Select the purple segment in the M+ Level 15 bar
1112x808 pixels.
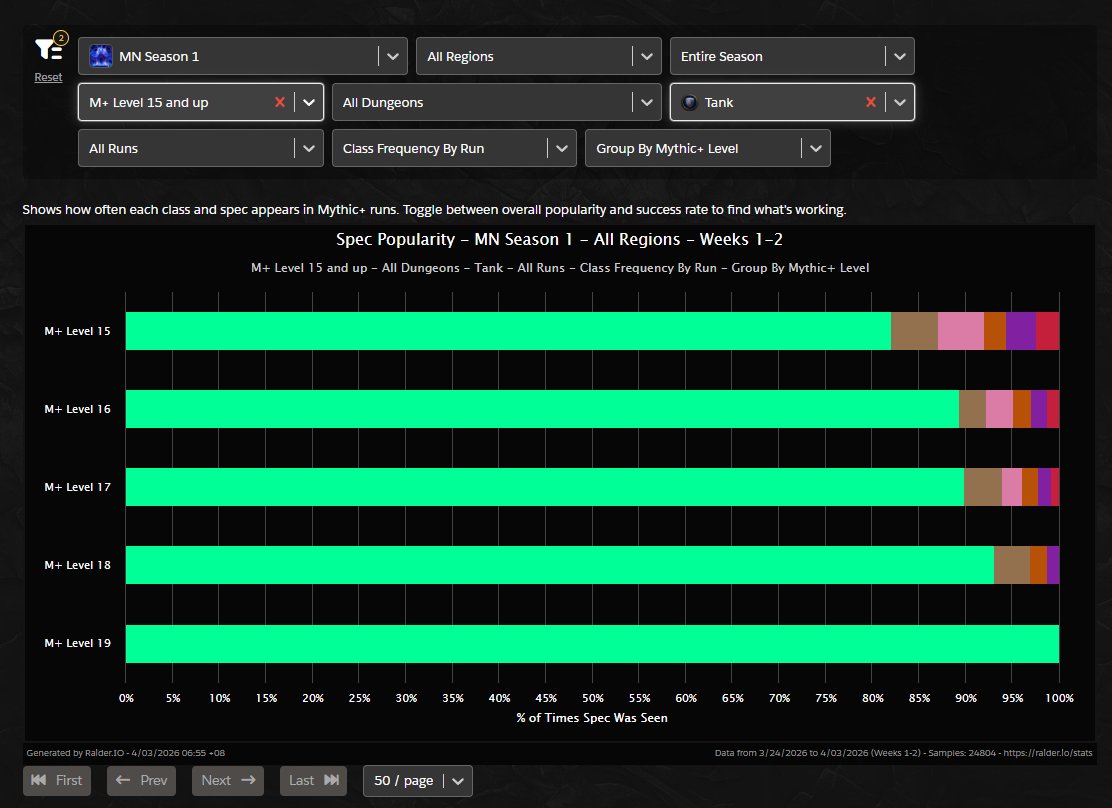(1021, 331)
